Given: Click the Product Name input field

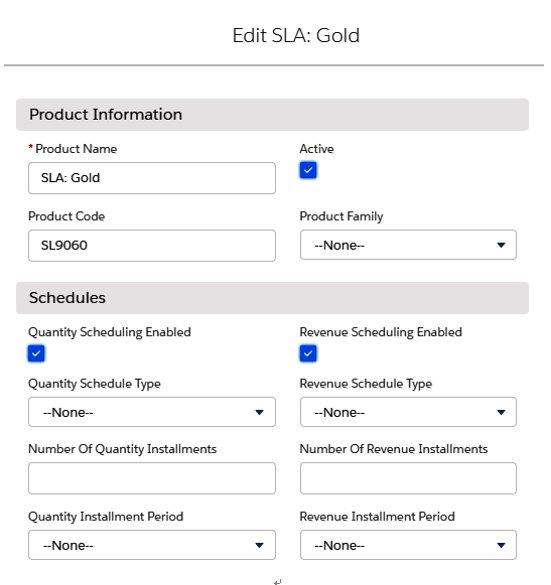Looking at the screenshot, I should tap(152, 178).
